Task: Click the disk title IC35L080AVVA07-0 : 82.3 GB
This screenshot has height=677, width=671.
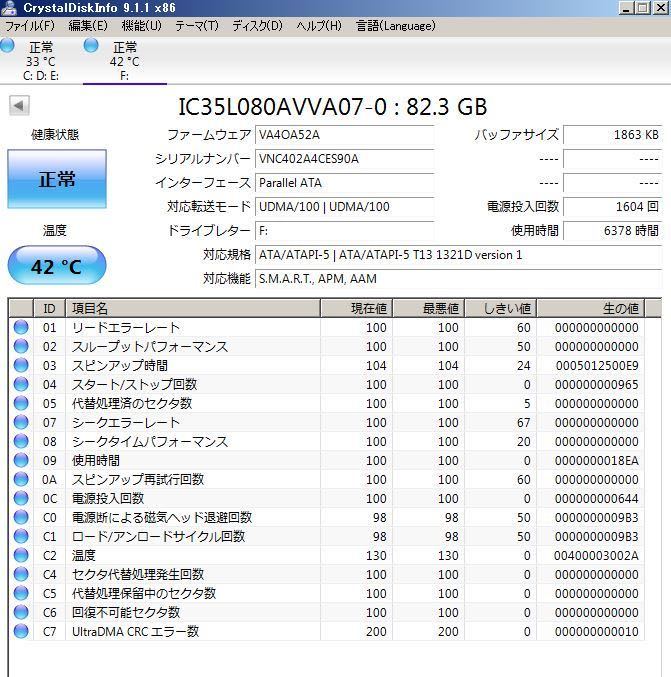Action: coord(333,107)
